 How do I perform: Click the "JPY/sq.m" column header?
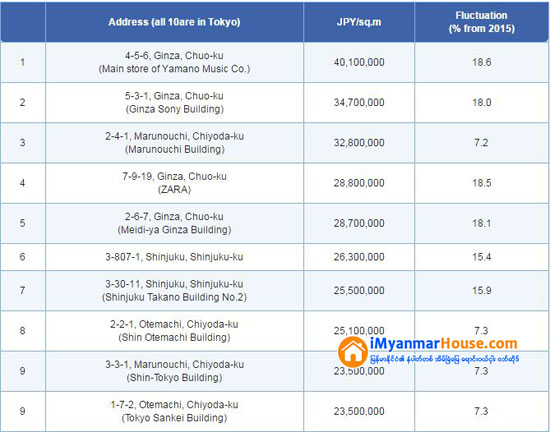pos(359,22)
